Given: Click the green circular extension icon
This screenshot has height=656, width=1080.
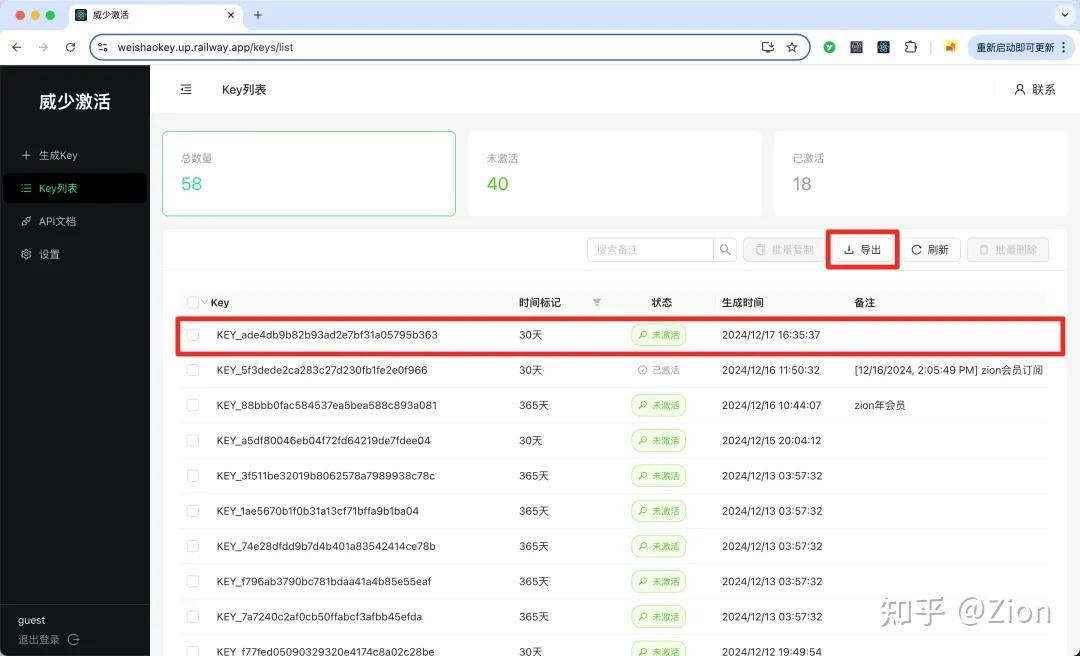Looking at the screenshot, I should [829, 47].
